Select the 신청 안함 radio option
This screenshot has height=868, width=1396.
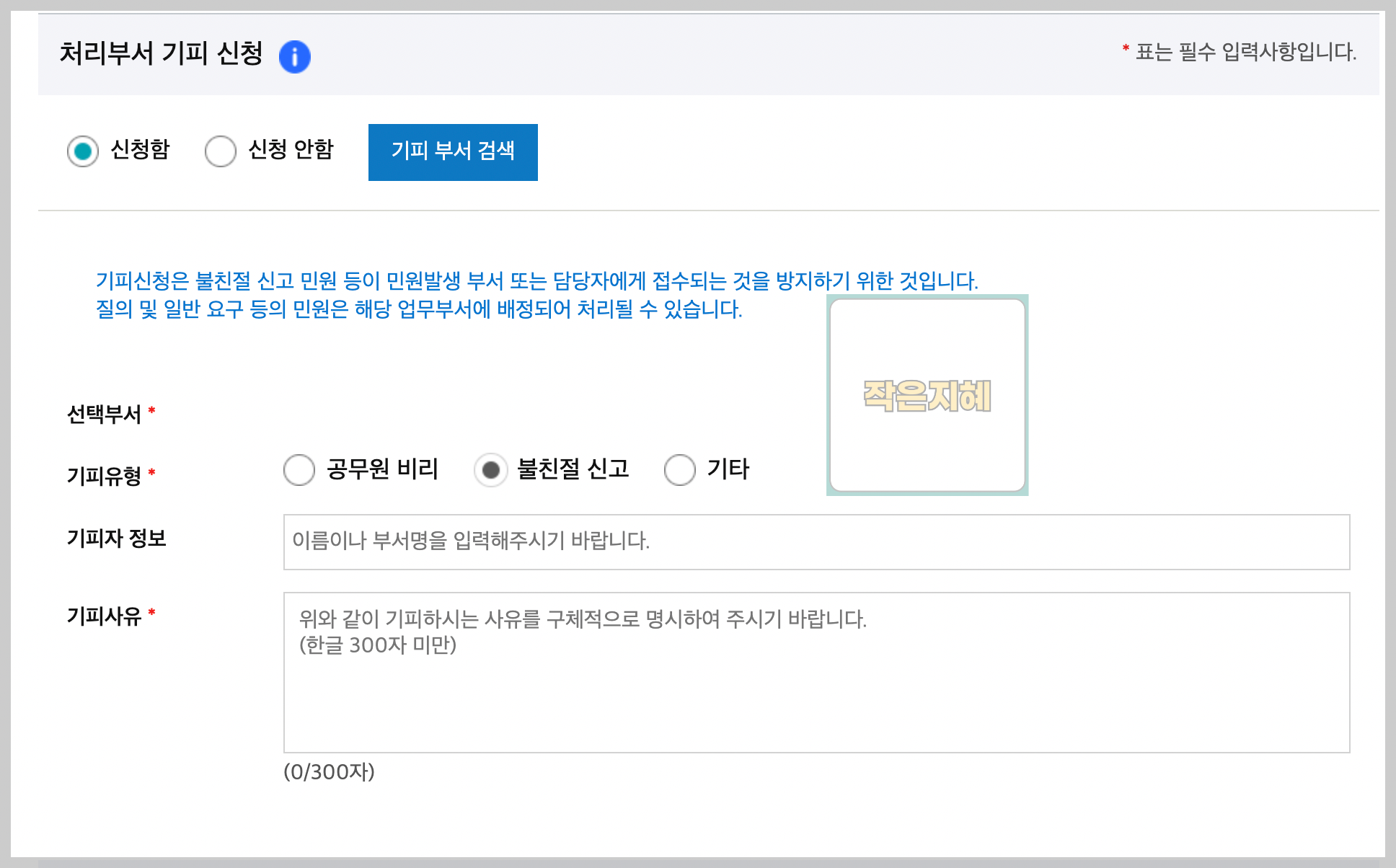tap(221, 151)
